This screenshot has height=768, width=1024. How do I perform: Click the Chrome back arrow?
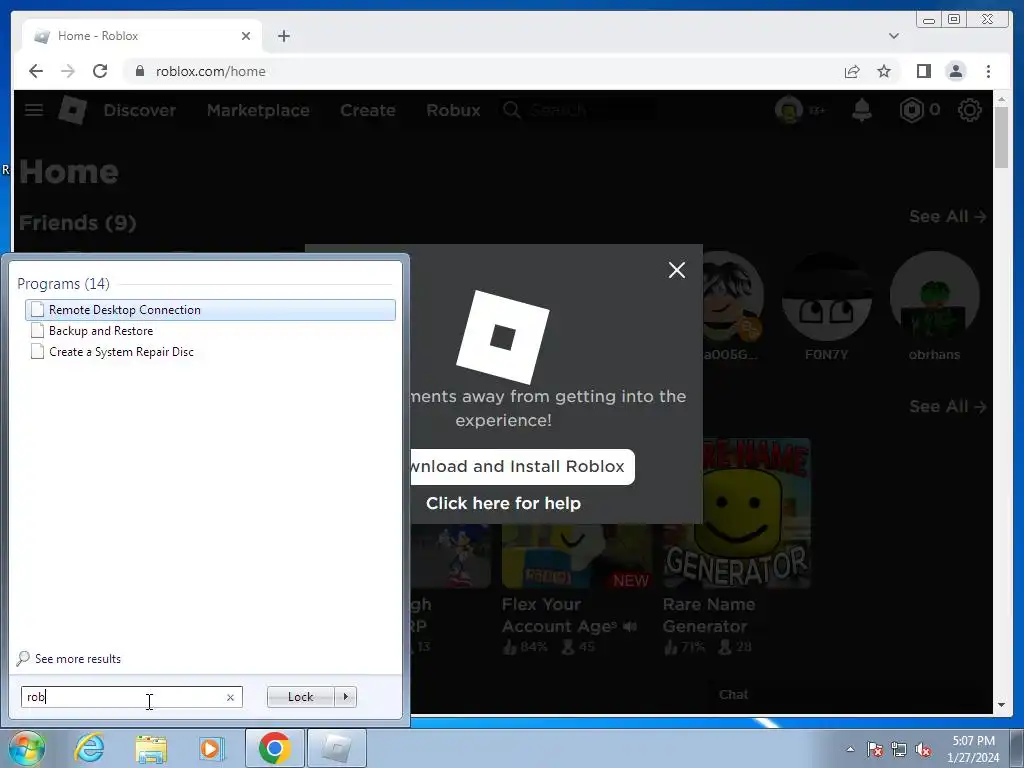click(x=36, y=71)
